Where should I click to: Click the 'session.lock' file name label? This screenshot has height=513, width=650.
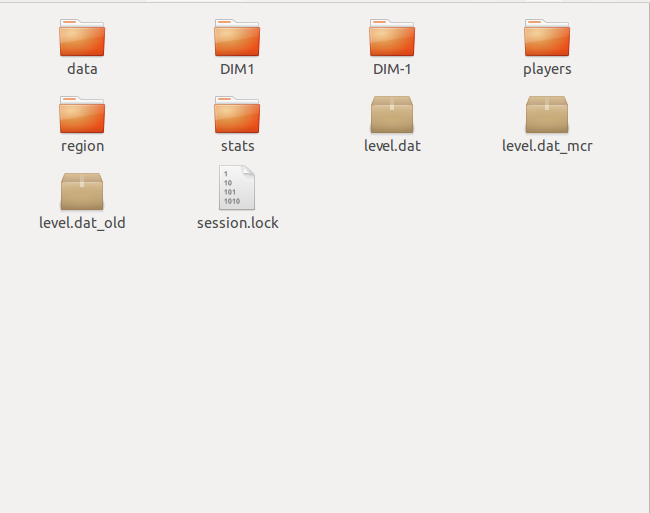[x=237, y=223]
